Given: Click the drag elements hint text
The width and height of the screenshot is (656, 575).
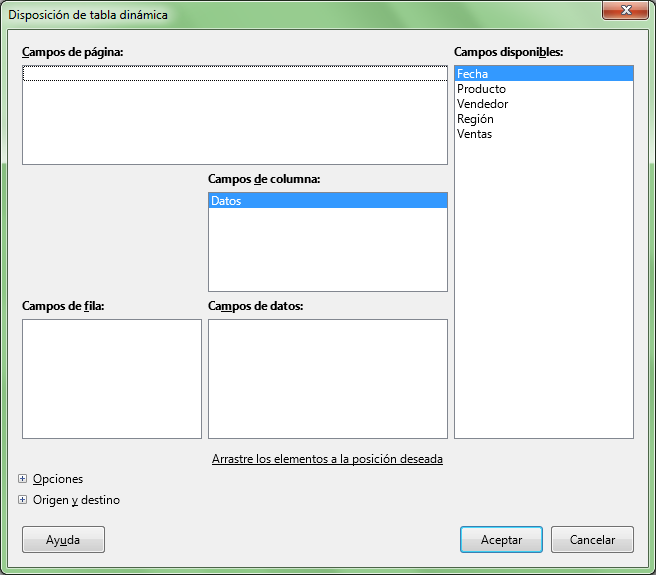Looking at the screenshot, I should (x=327, y=459).
